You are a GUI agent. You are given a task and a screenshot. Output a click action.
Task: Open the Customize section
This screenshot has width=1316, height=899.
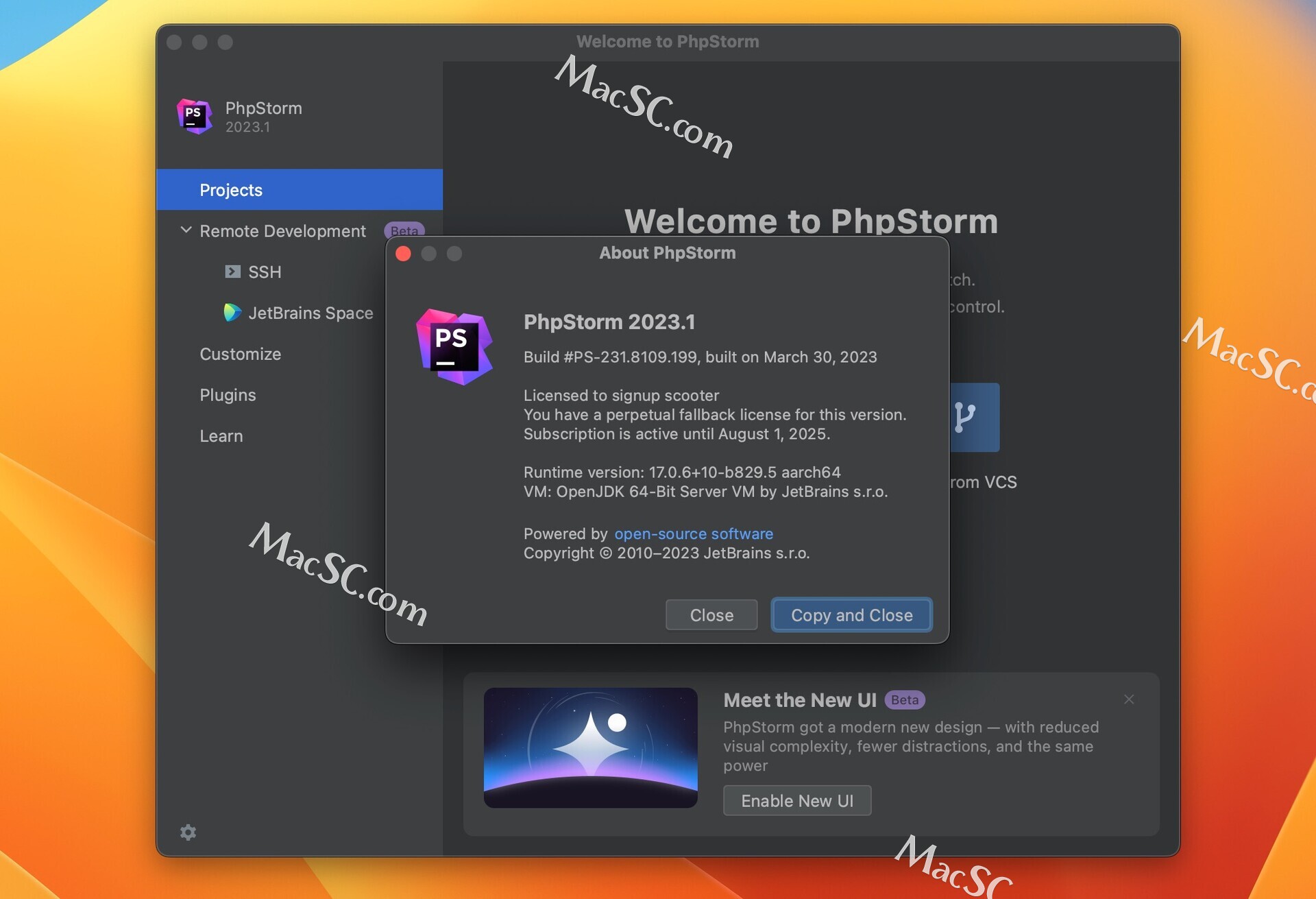click(x=240, y=354)
